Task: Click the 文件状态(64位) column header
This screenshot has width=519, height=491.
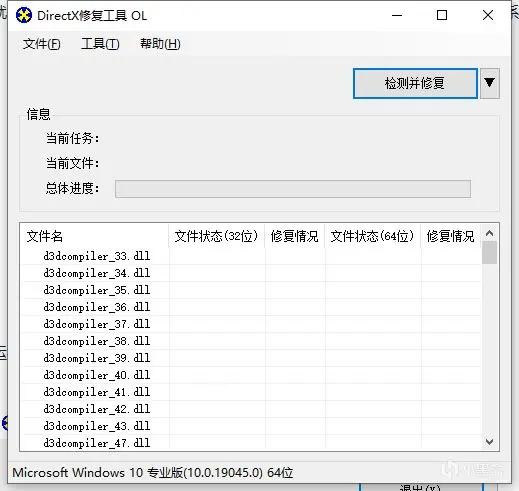Action: (x=372, y=236)
